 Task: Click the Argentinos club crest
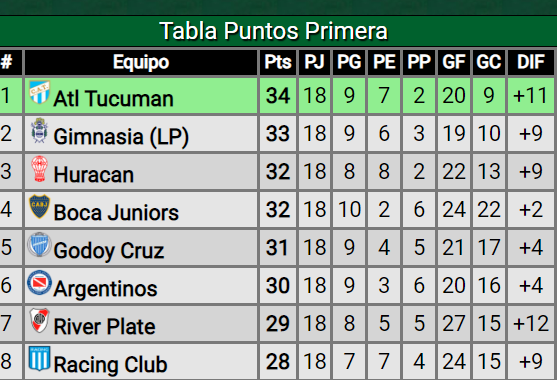39,283
